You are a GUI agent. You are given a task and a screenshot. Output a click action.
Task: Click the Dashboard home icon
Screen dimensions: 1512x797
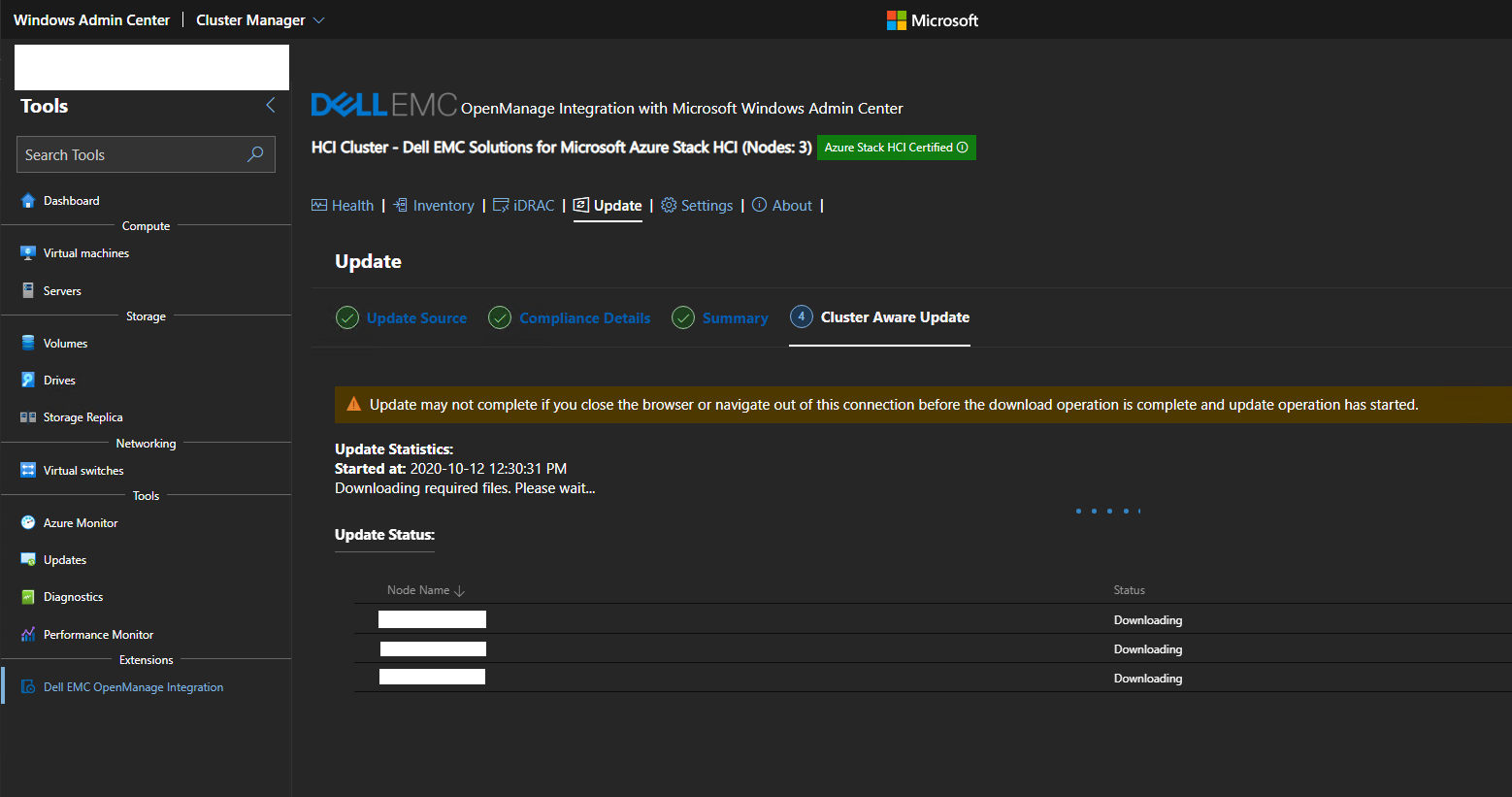28,201
